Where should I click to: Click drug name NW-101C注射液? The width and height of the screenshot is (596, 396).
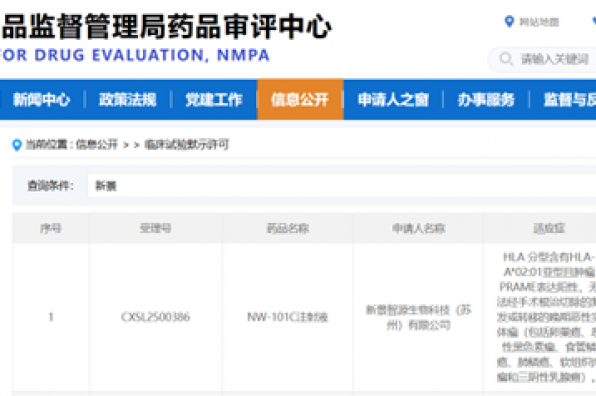[x=288, y=317]
